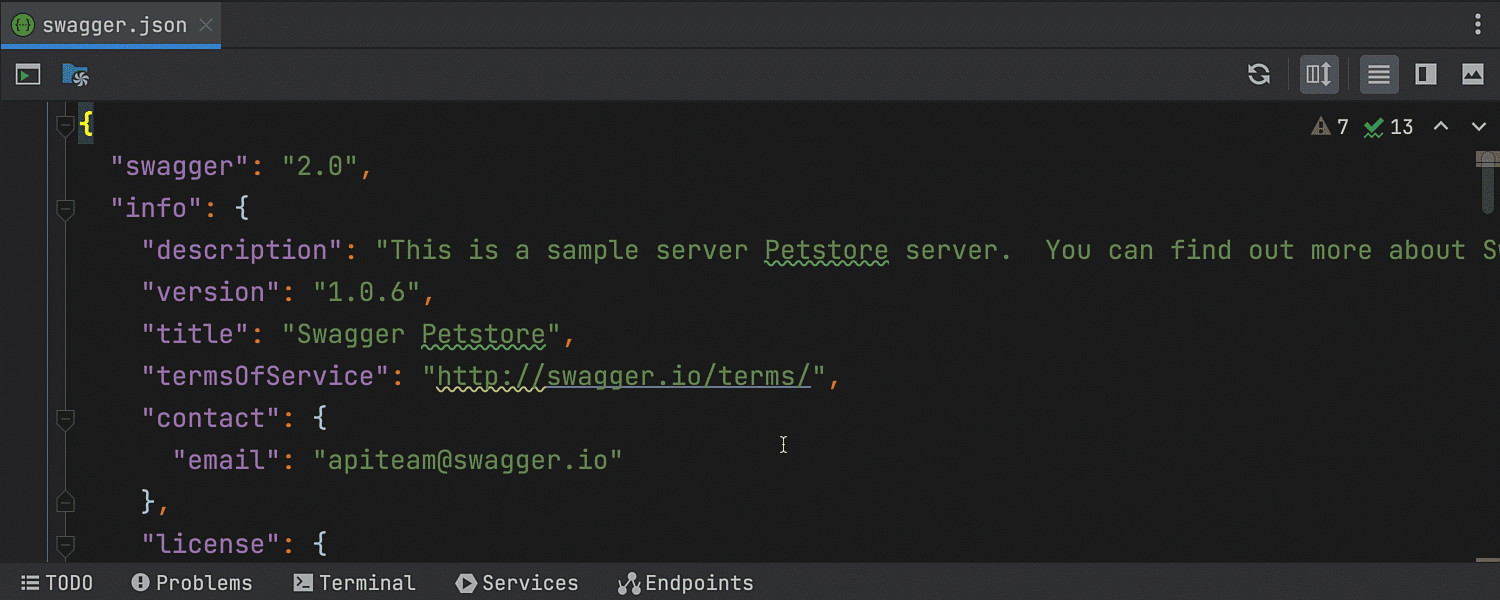Click the "license" key
Screen dimensions: 1500x600
click(x=212, y=545)
